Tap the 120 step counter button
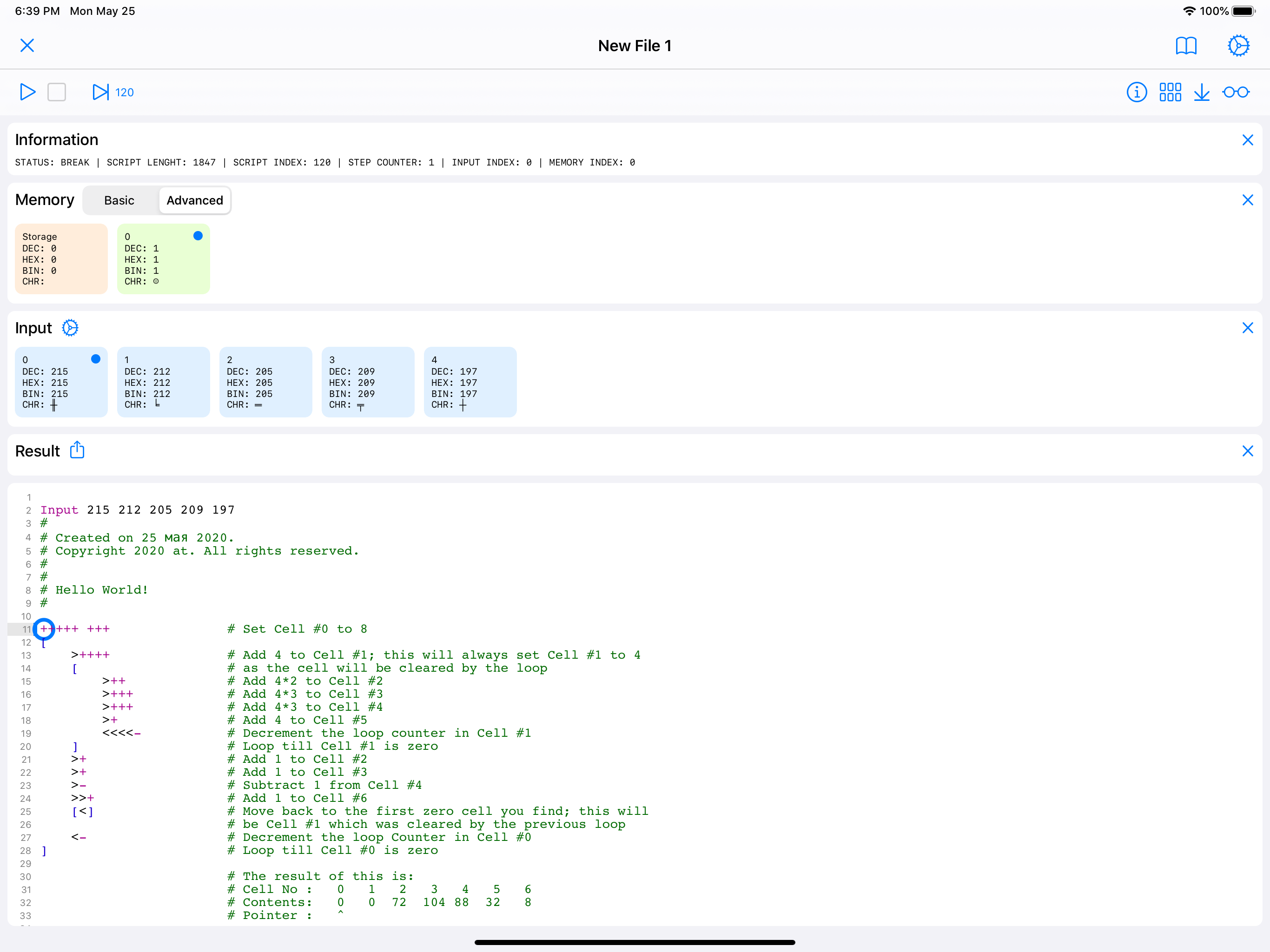The width and height of the screenshot is (1270, 952). (x=125, y=92)
